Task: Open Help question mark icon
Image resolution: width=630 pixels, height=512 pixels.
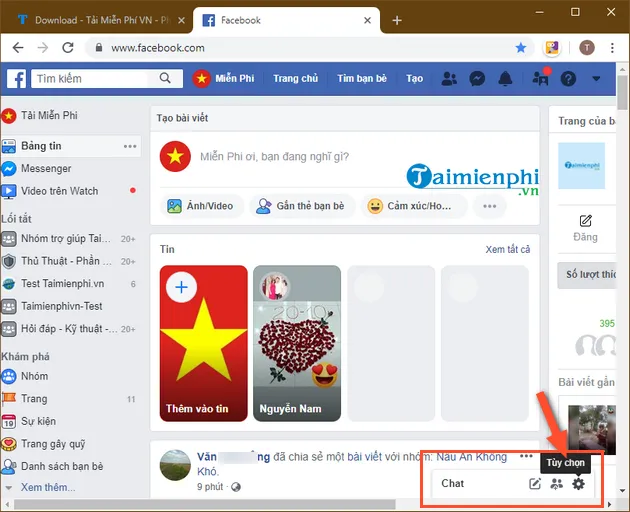Action: (568, 78)
